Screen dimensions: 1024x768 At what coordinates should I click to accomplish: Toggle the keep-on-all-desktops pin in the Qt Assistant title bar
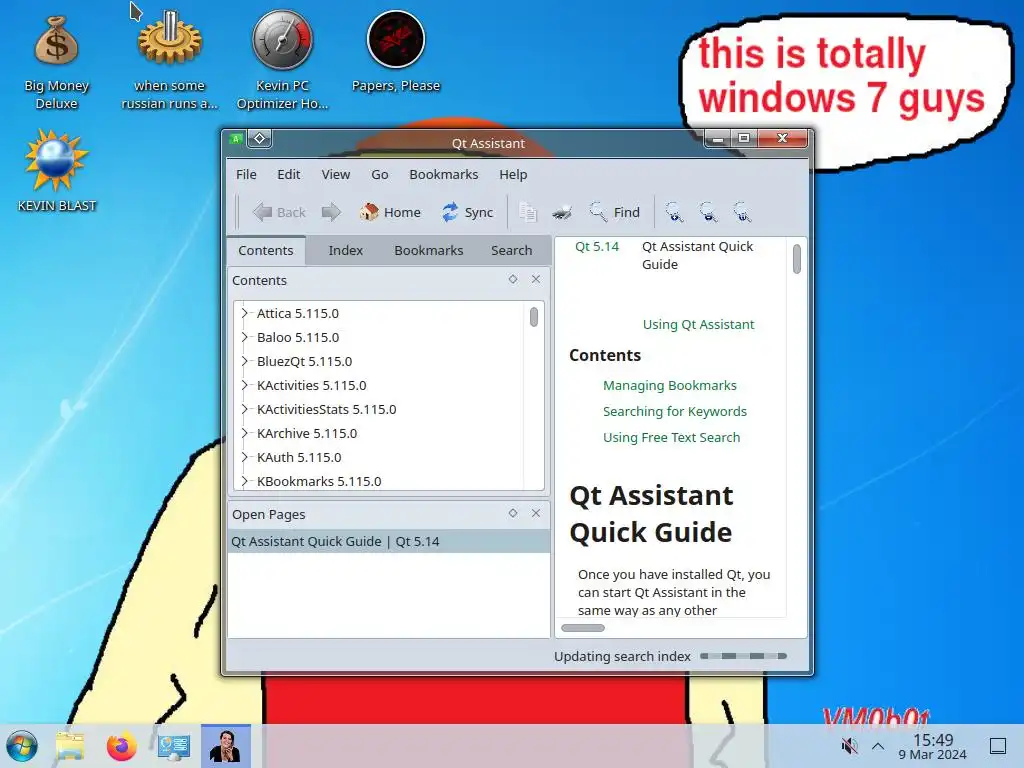pyautogui.click(x=259, y=138)
